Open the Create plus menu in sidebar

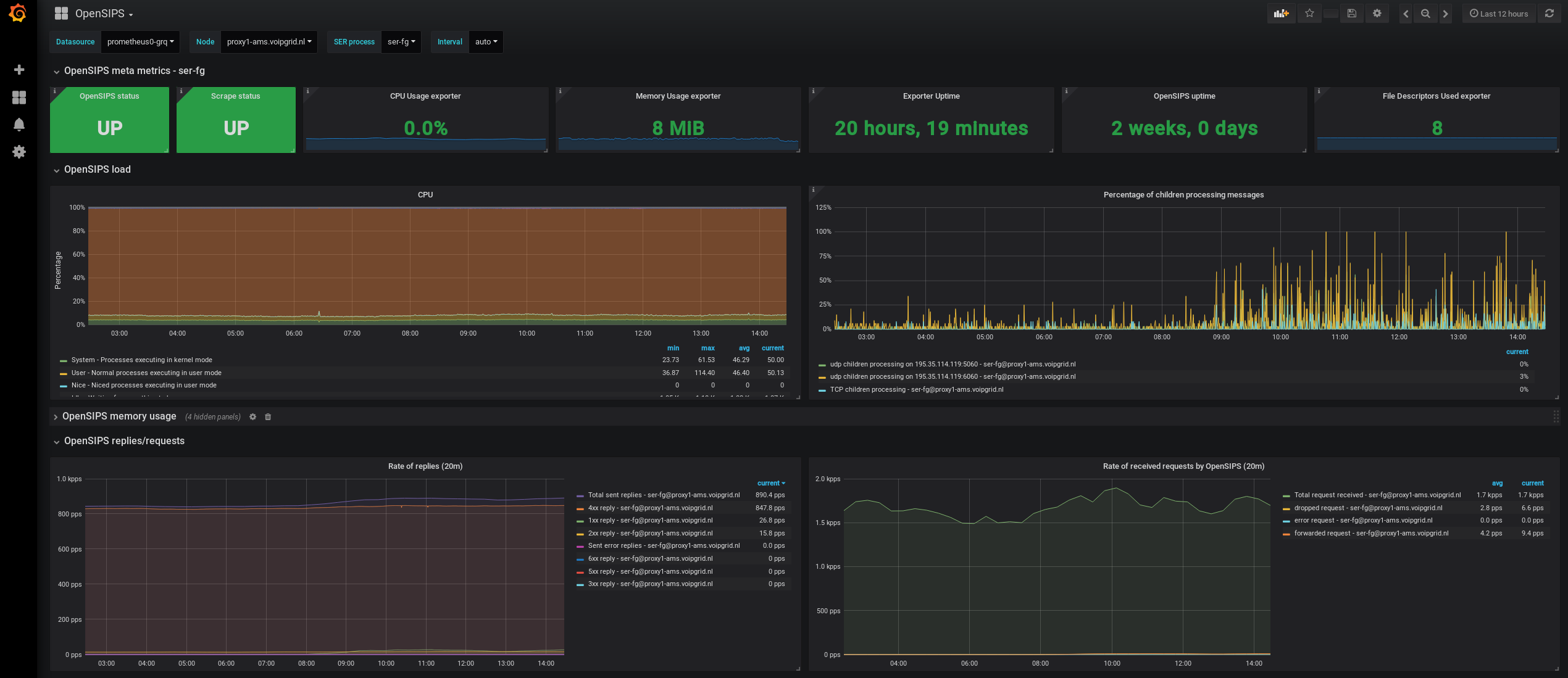click(19, 70)
